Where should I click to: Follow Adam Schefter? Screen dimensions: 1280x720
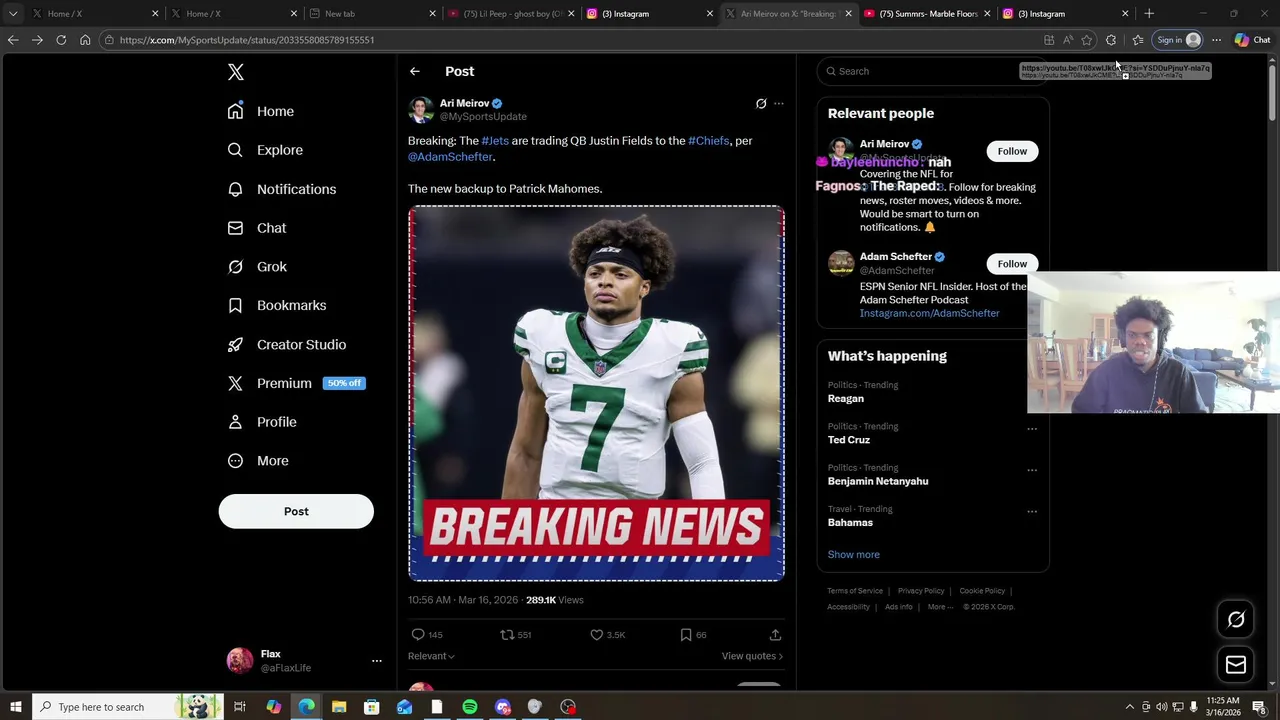(1012, 264)
